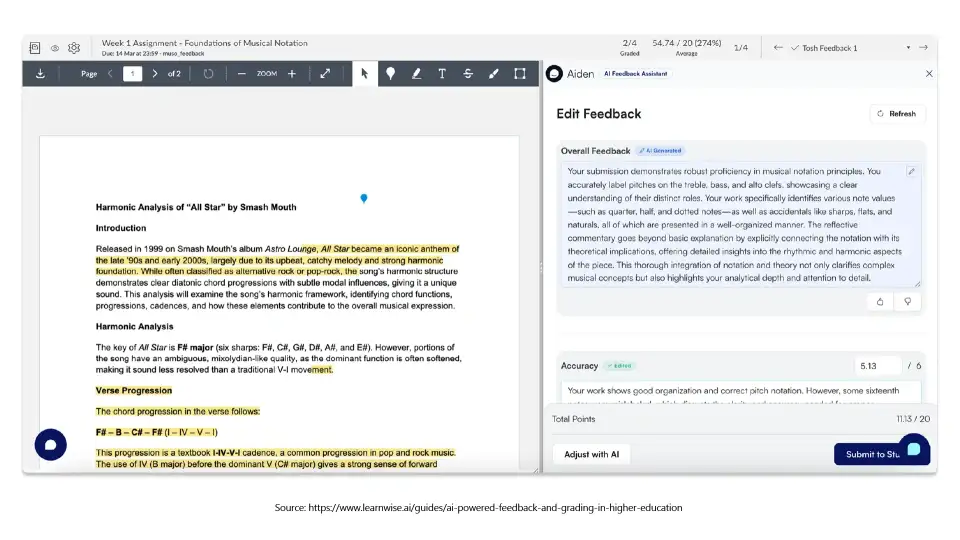Close the Aiden assistant panel

(x=929, y=74)
